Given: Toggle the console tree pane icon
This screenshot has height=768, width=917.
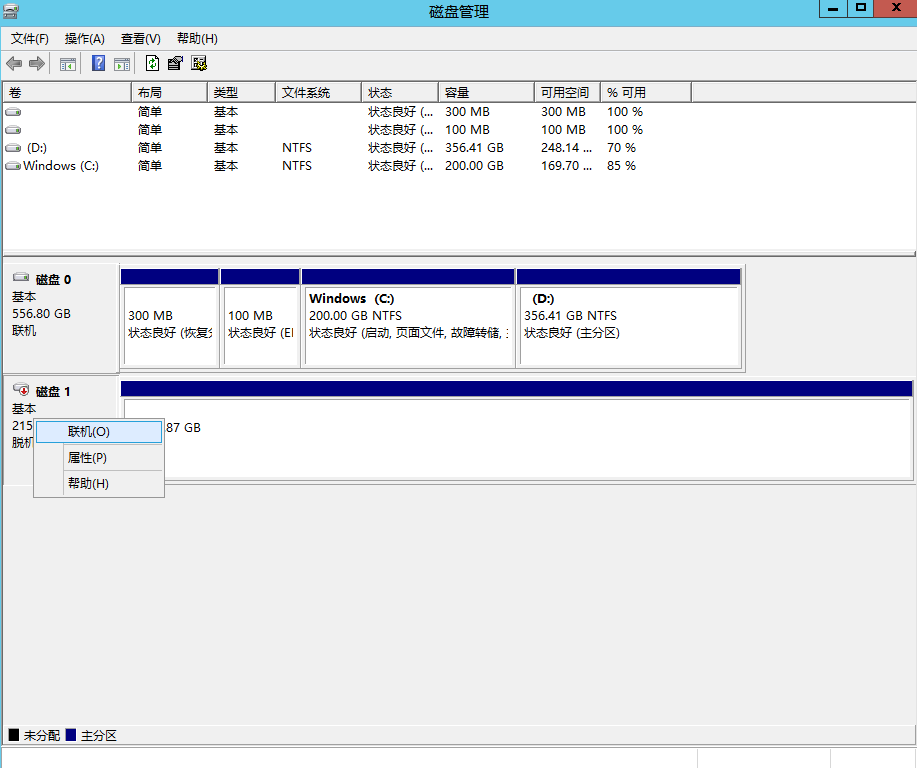Looking at the screenshot, I should pyautogui.click(x=68, y=64).
